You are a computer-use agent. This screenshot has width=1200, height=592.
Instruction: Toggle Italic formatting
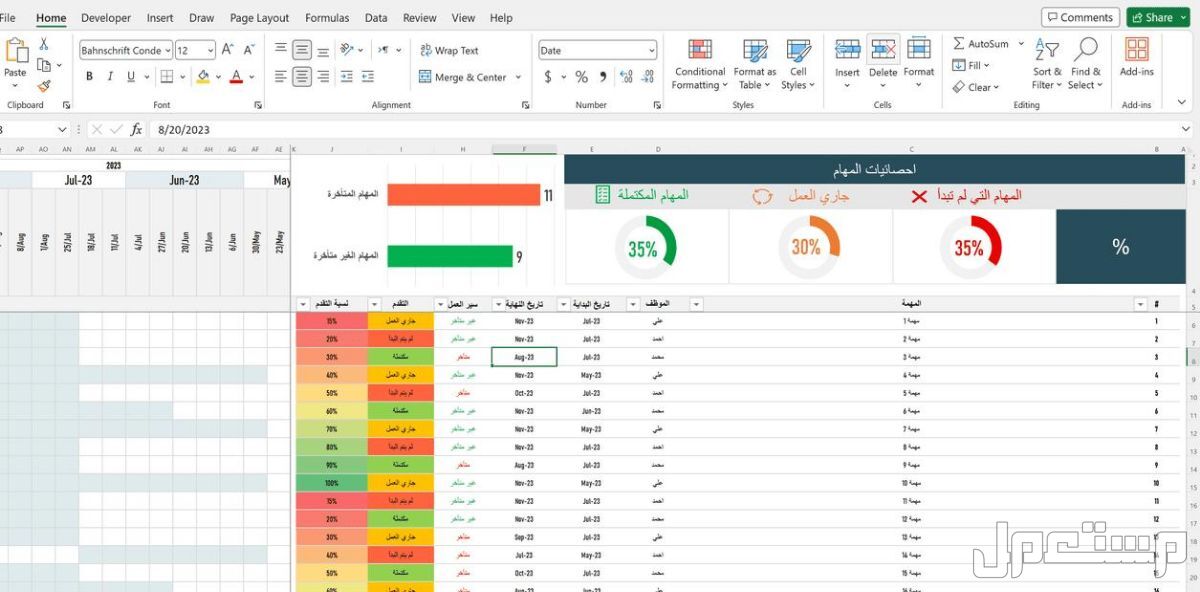click(x=110, y=77)
